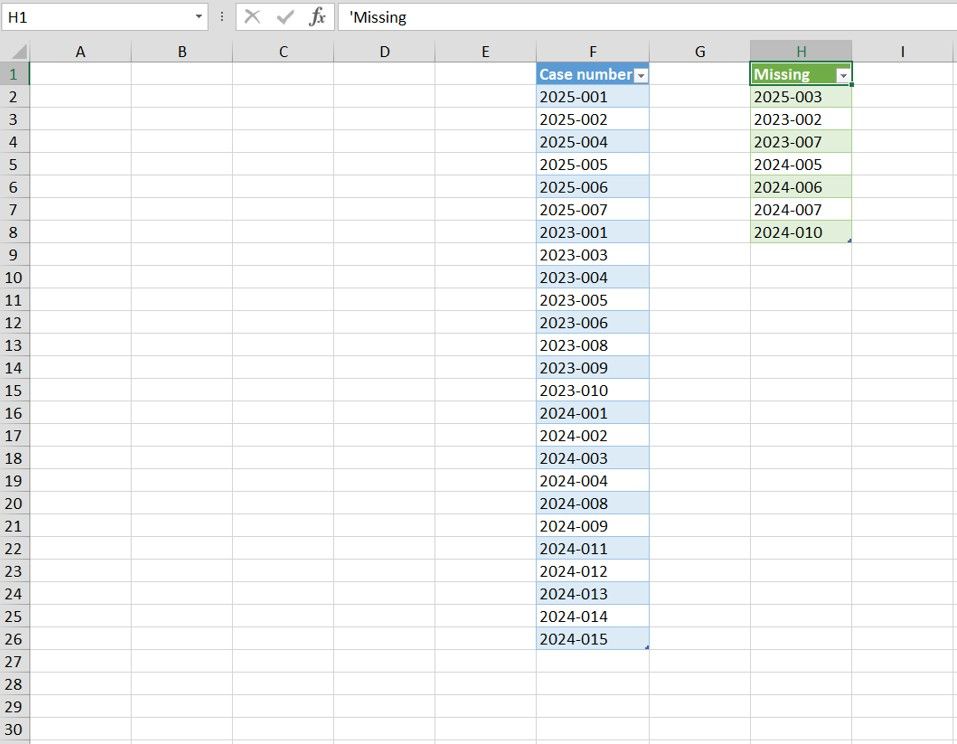Select row 30 header
This screenshot has height=744, width=957.
pyautogui.click(x=14, y=729)
